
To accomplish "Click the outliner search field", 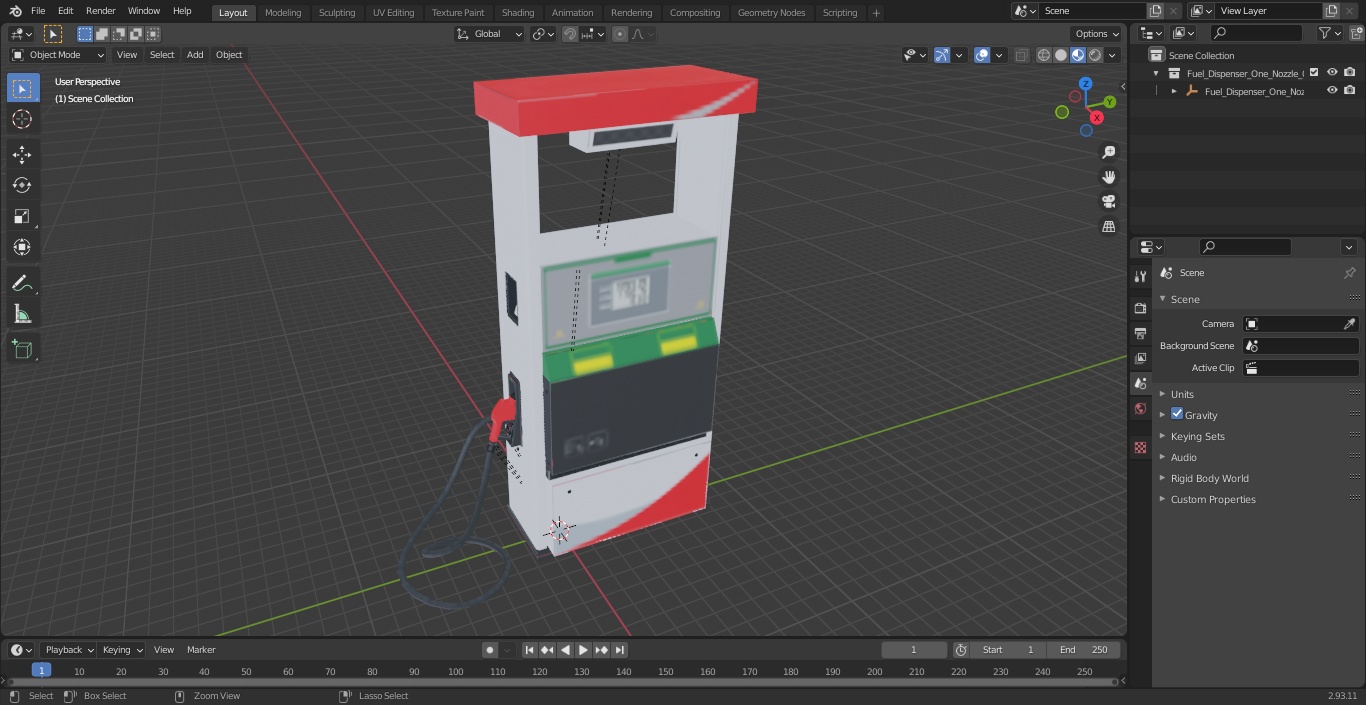I will [1255, 33].
